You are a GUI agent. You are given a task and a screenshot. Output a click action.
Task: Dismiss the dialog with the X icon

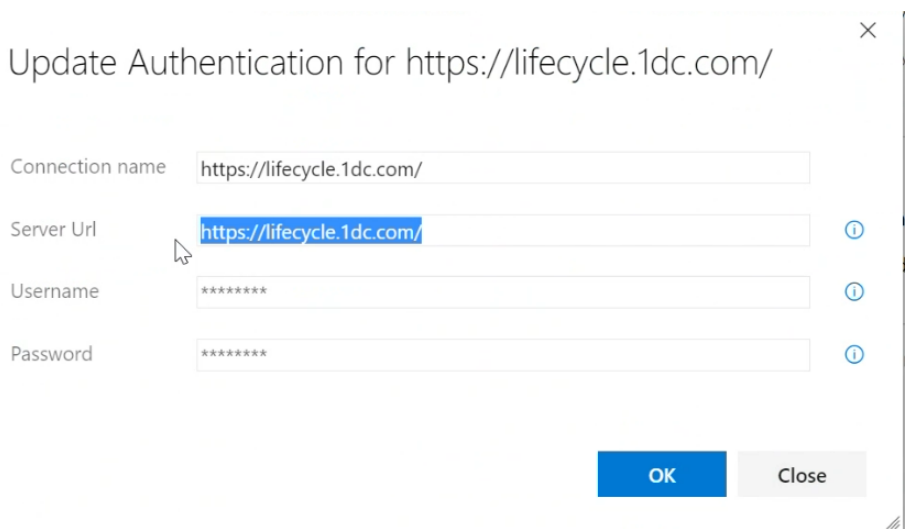click(868, 31)
